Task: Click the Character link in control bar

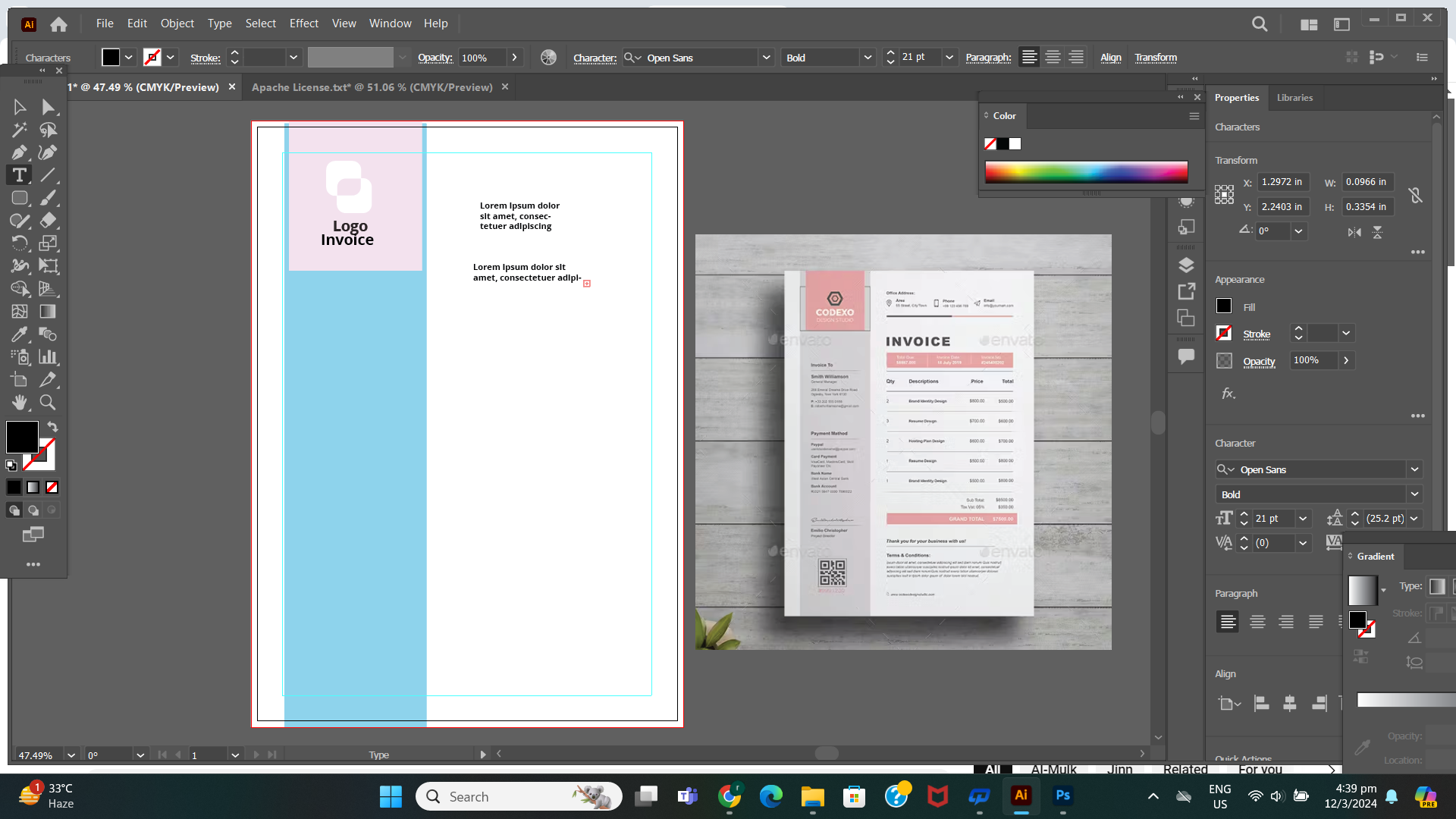Action: pyautogui.click(x=595, y=58)
